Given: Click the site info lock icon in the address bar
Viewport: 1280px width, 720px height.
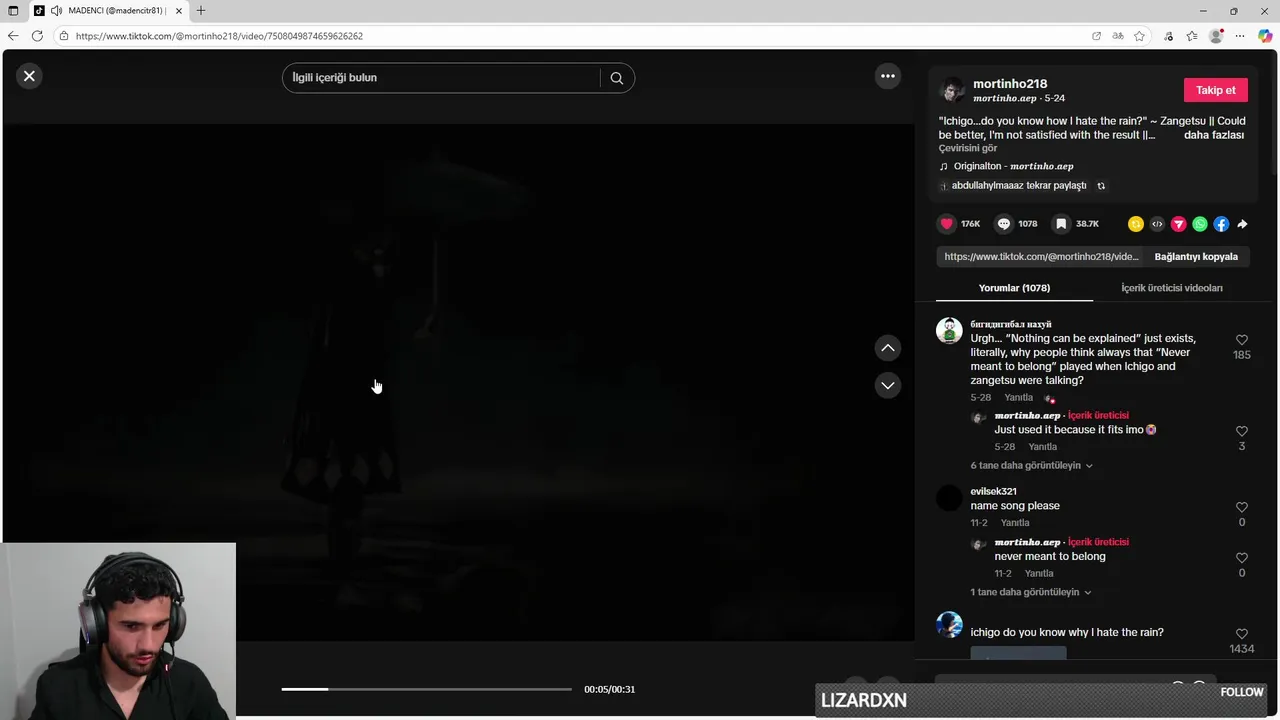Looking at the screenshot, I should click(63, 36).
